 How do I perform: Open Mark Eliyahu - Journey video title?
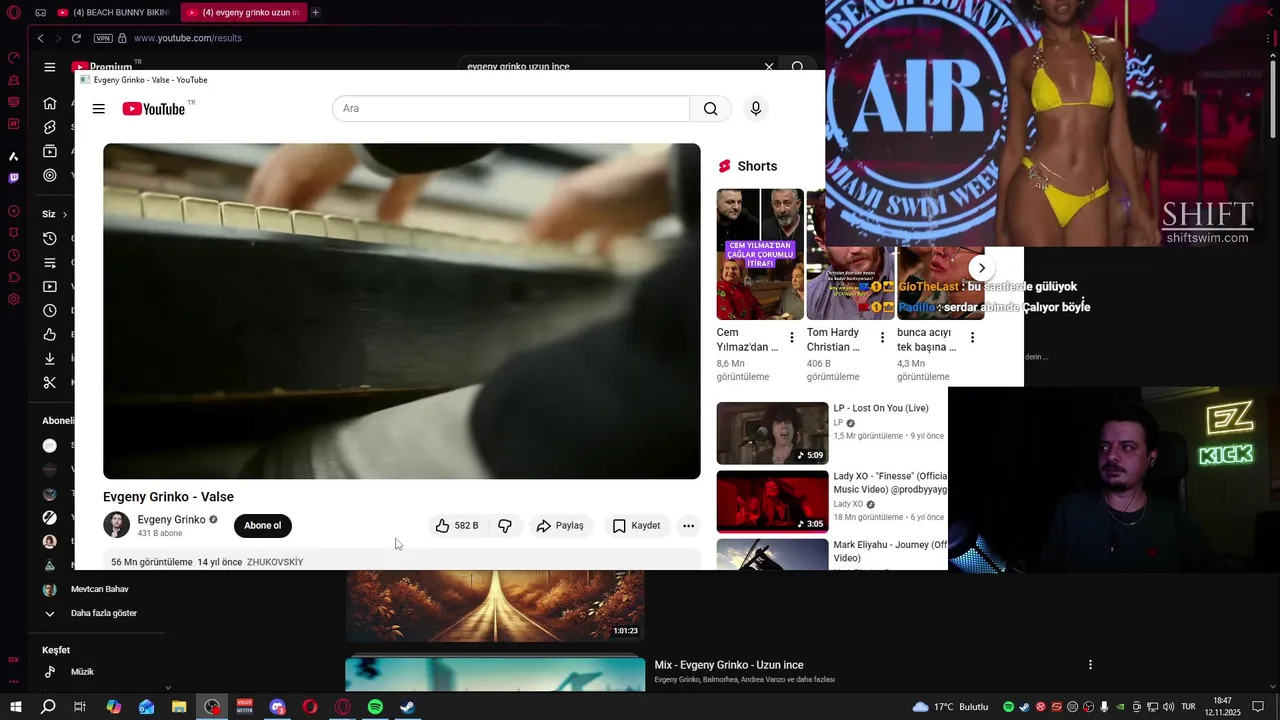coord(890,551)
